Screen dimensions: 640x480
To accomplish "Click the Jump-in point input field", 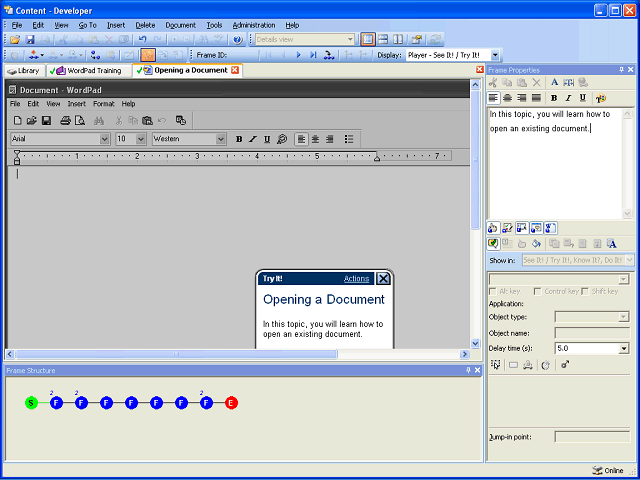I will [592, 437].
